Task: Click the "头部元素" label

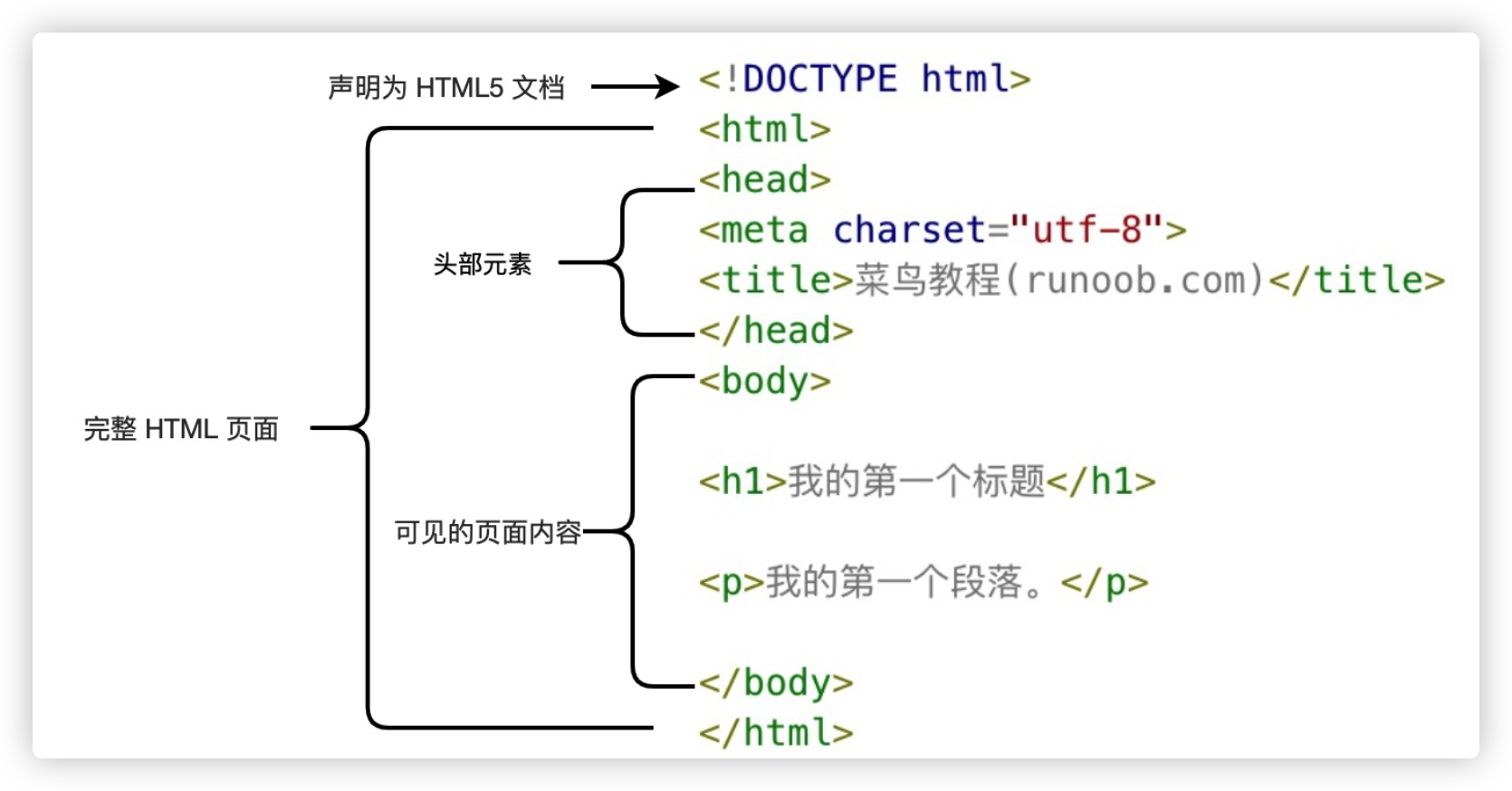Action: pos(482,264)
